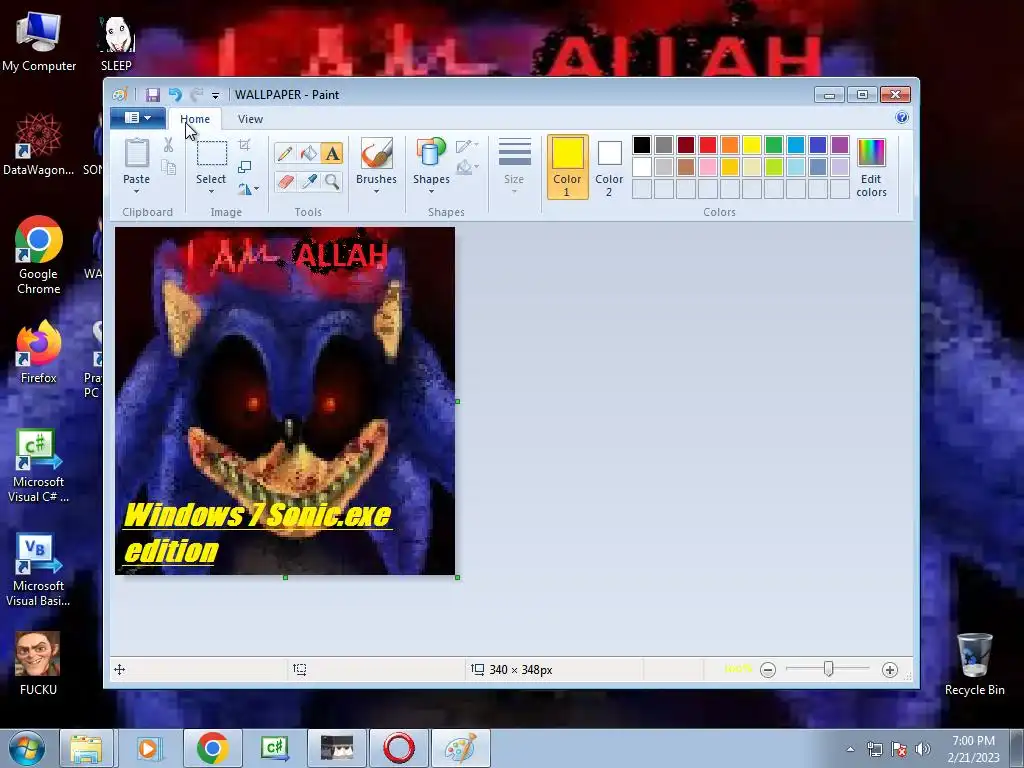
Task: Click the Save icon in quick access toolbar
Action: tap(153, 95)
